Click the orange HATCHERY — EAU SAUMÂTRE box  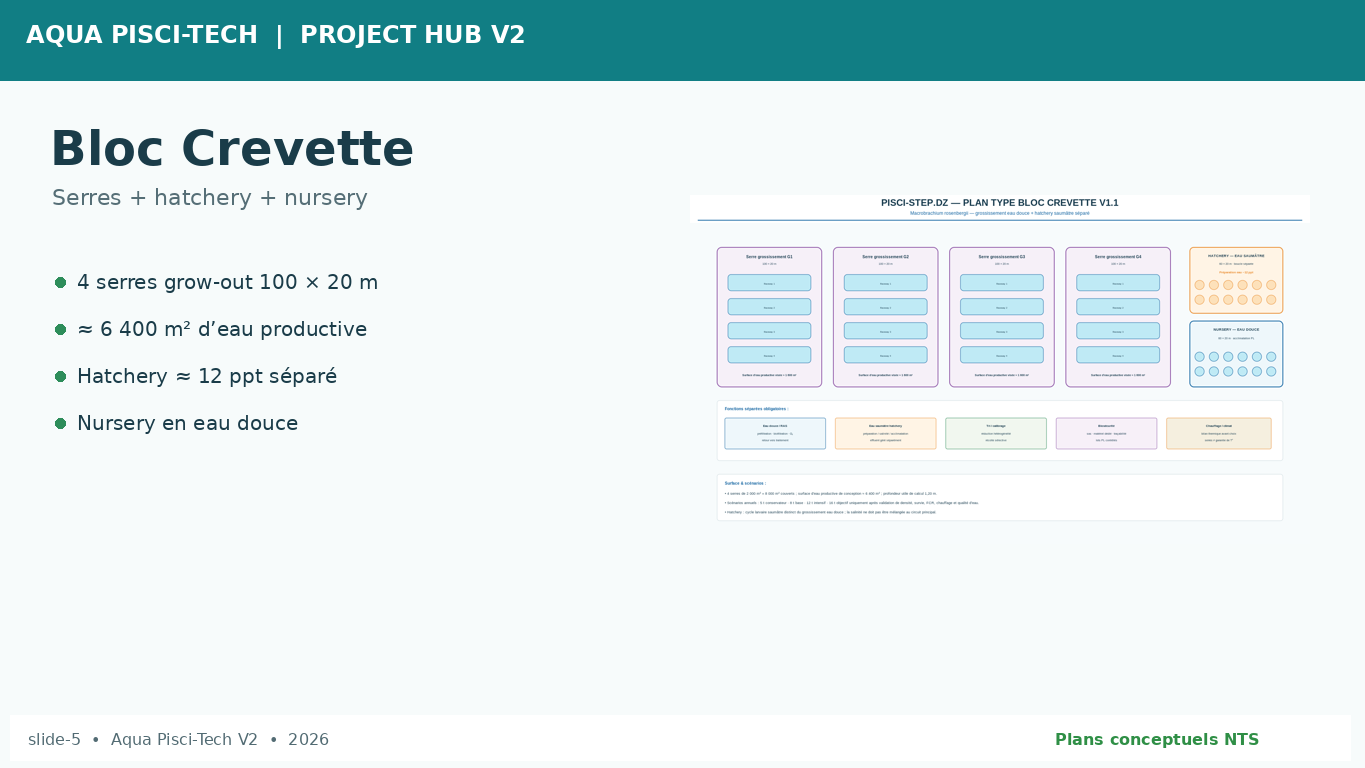[1236, 280]
